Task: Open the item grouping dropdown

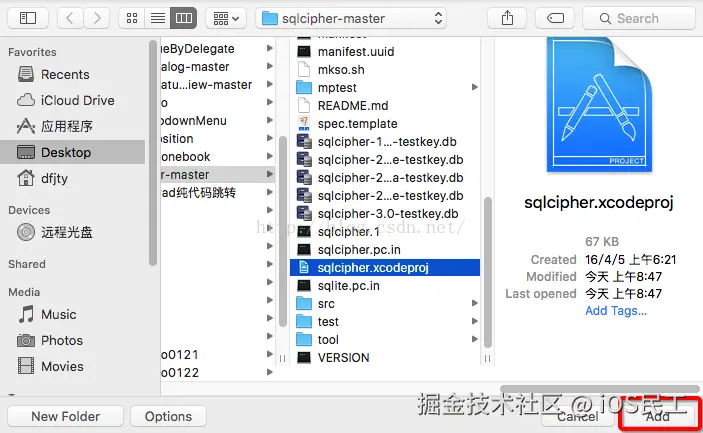Action: click(x=226, y=18)
